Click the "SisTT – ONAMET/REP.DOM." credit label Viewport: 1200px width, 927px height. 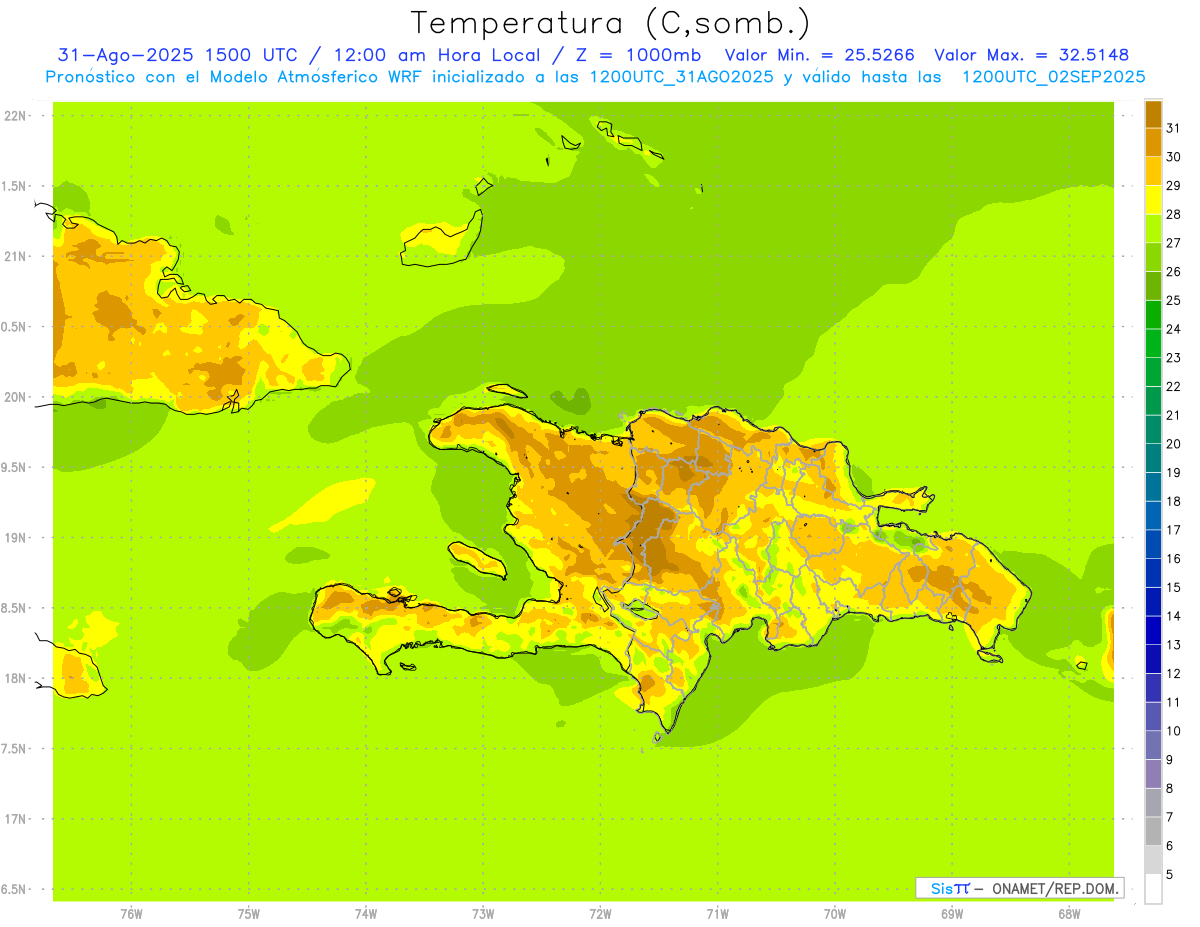click(x=1019, y=888)
